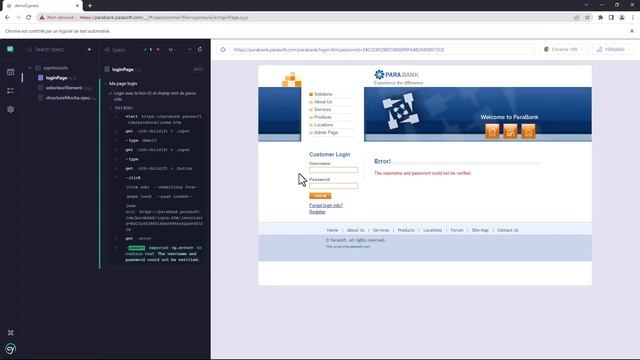Select structureMocha.spec in file tree
This screenshot has width=640, height=360.
(x=67, y=98)
